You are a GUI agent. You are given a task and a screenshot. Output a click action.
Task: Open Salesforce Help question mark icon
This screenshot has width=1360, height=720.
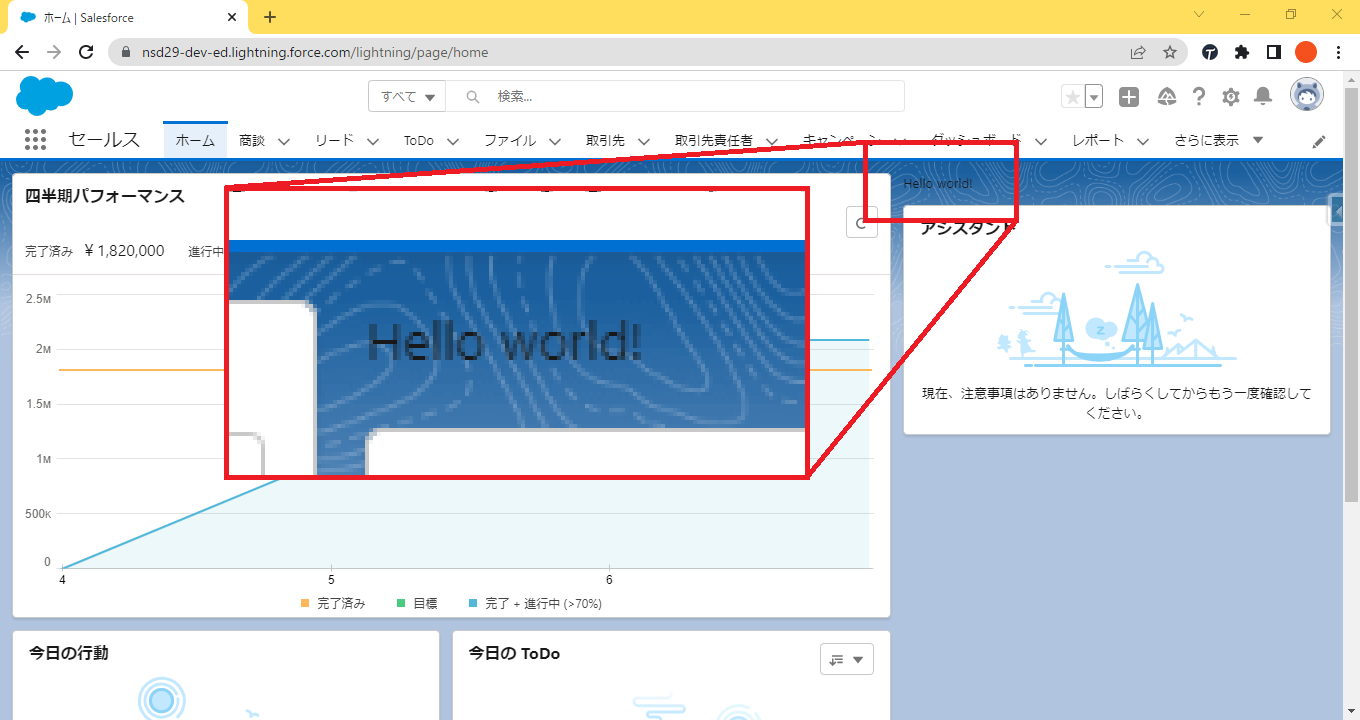pos(1199,96)
